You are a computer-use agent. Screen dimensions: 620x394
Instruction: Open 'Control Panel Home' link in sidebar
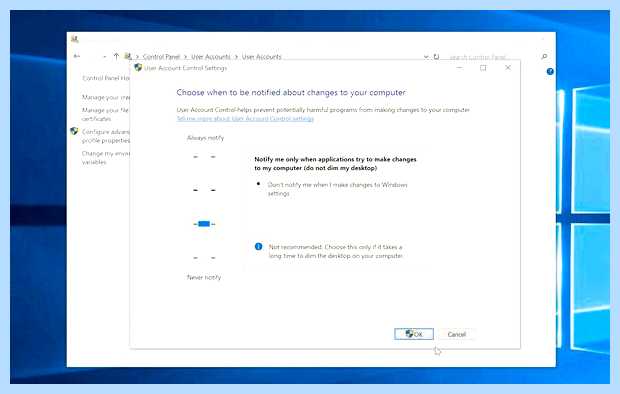click(x=106, y=78)
